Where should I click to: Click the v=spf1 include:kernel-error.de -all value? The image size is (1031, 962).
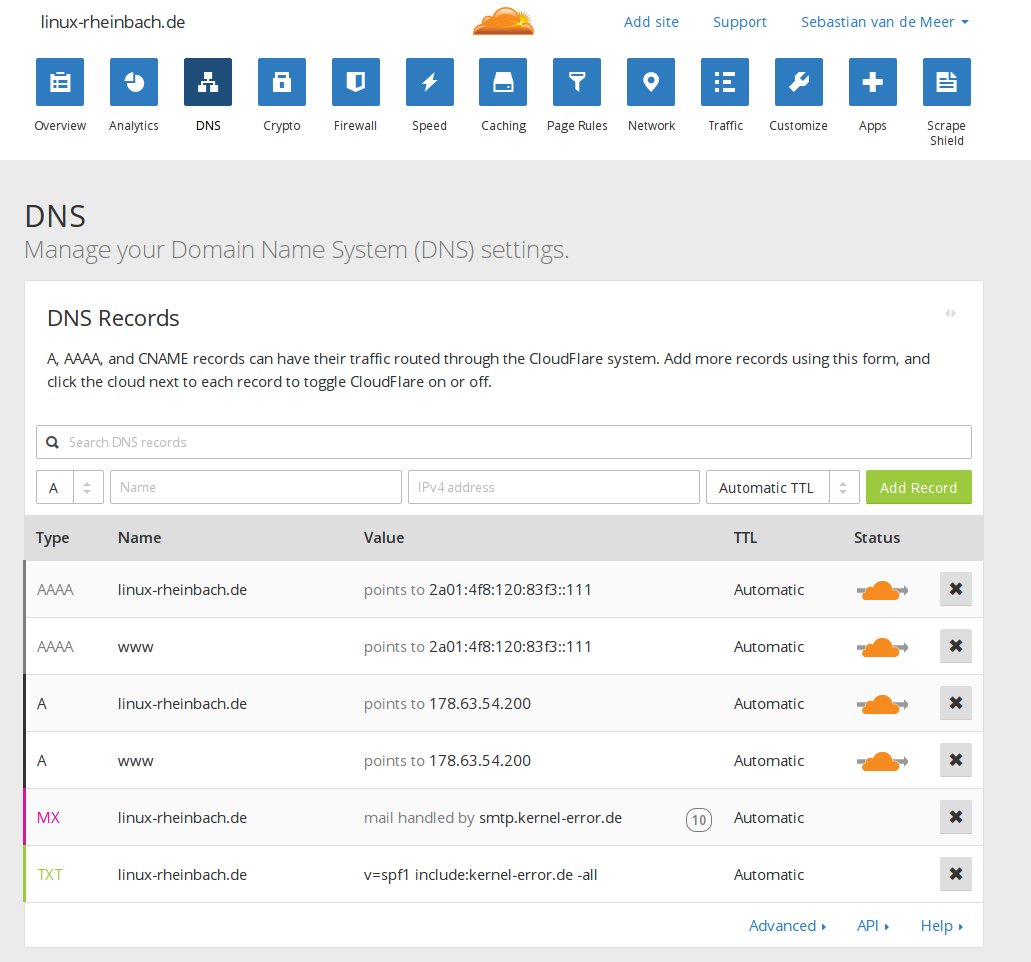pyautogui.click(x=481, y=875)
